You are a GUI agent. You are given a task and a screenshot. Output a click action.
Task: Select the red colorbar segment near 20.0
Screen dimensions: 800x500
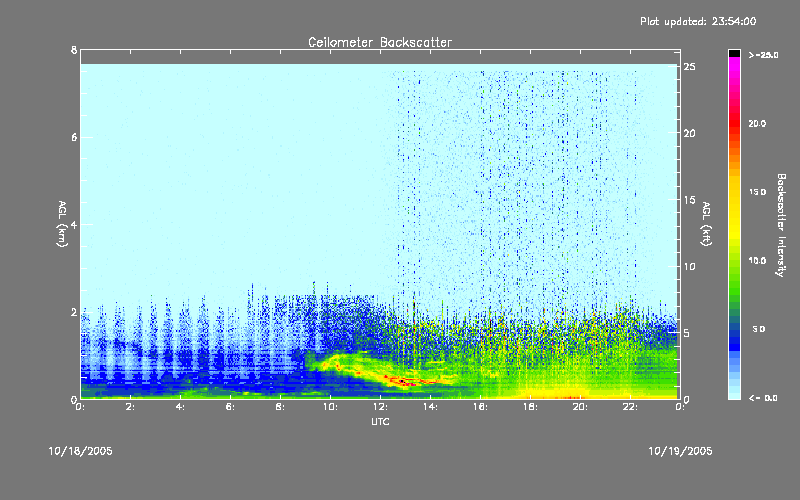coord(734,123)
